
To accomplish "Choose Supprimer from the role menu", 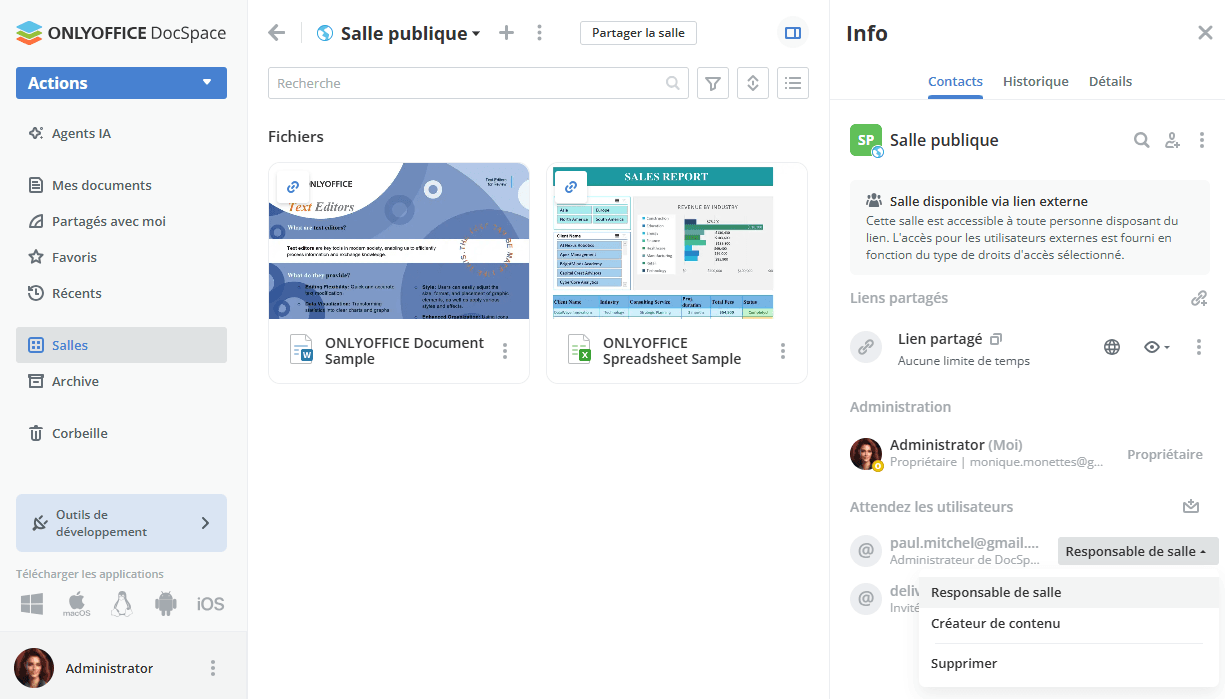I will (x=963, y=664).
